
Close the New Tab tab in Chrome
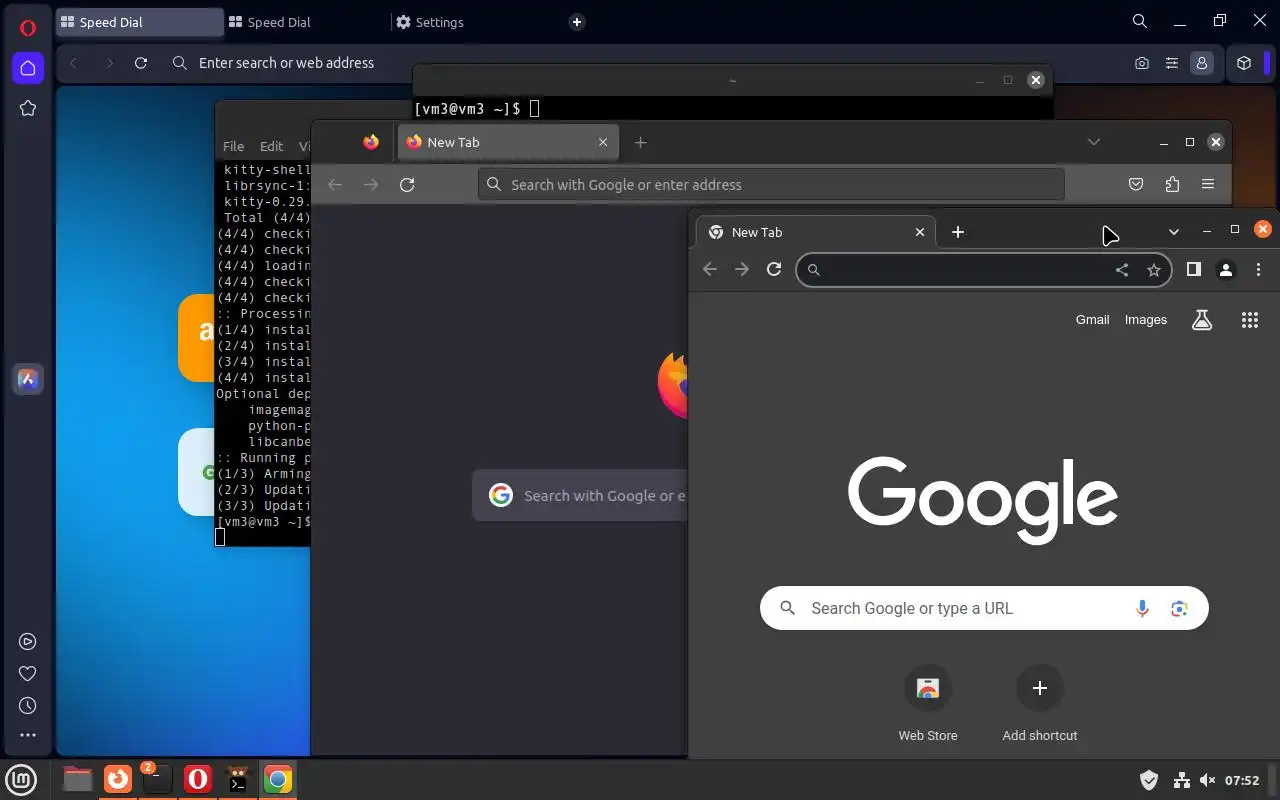click(x=920, y=232)
